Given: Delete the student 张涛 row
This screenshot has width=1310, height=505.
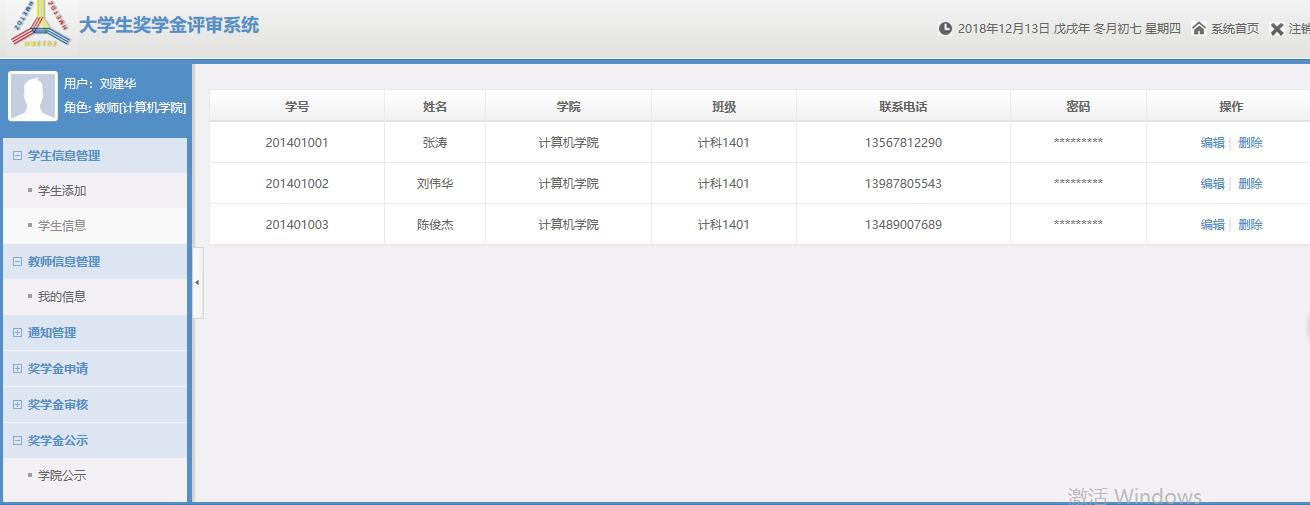Looking at the screenshot, I should tap(1250, 142).
